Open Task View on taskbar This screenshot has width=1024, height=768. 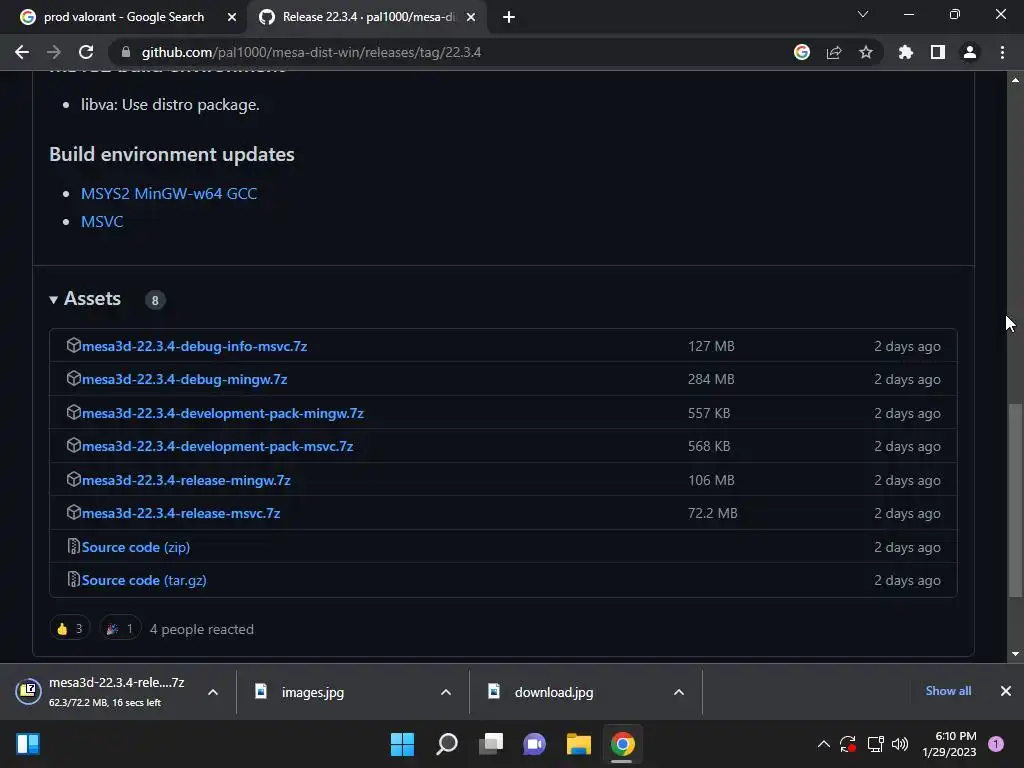click(491, 744)
